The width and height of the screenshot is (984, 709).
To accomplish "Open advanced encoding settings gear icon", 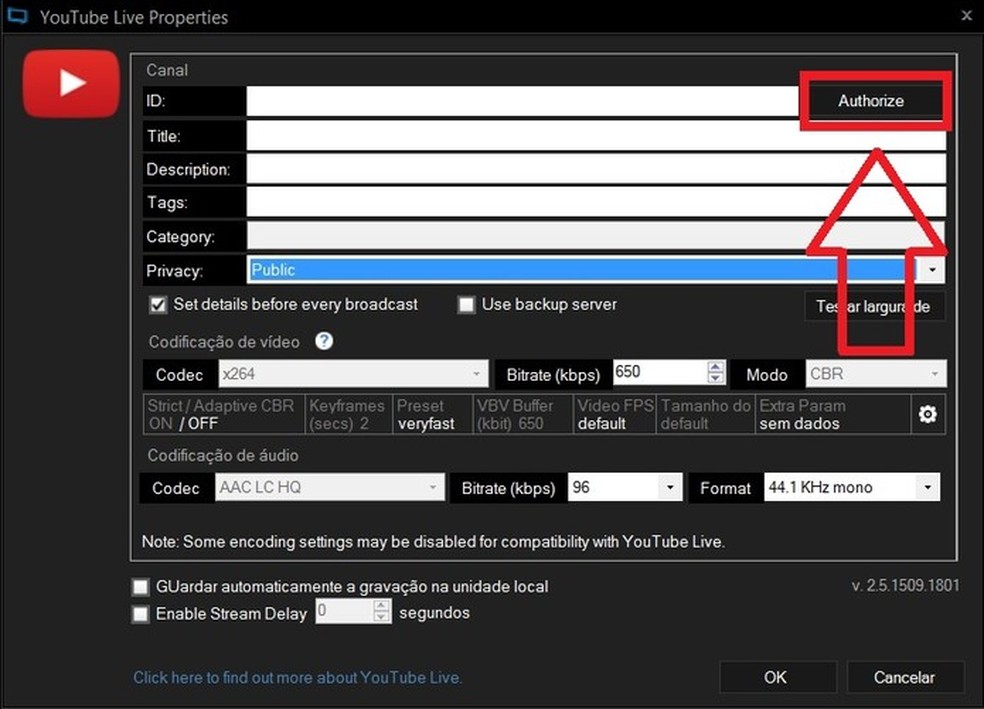I will [x=927, y=414].
